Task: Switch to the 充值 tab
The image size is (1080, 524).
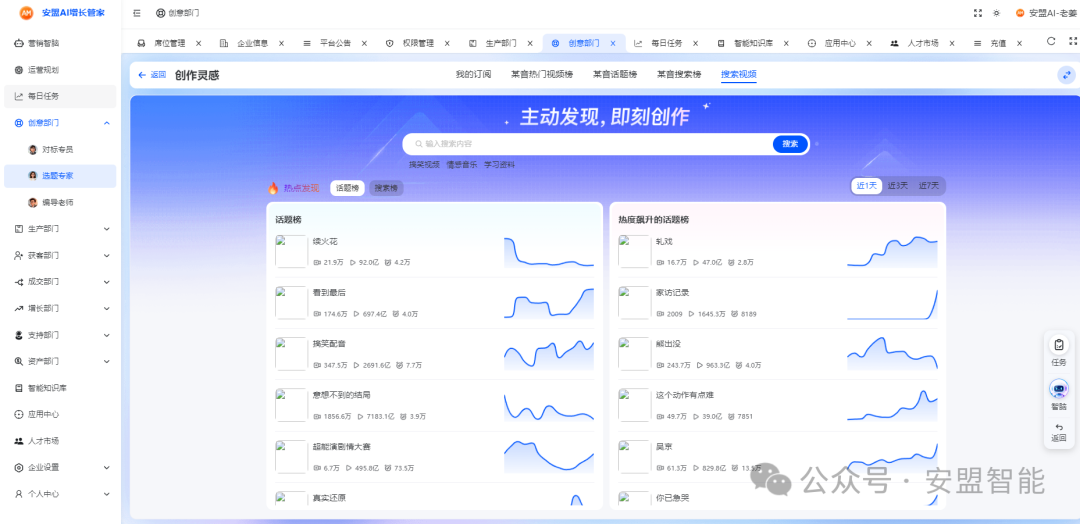Action: click(x=997, y=43)
